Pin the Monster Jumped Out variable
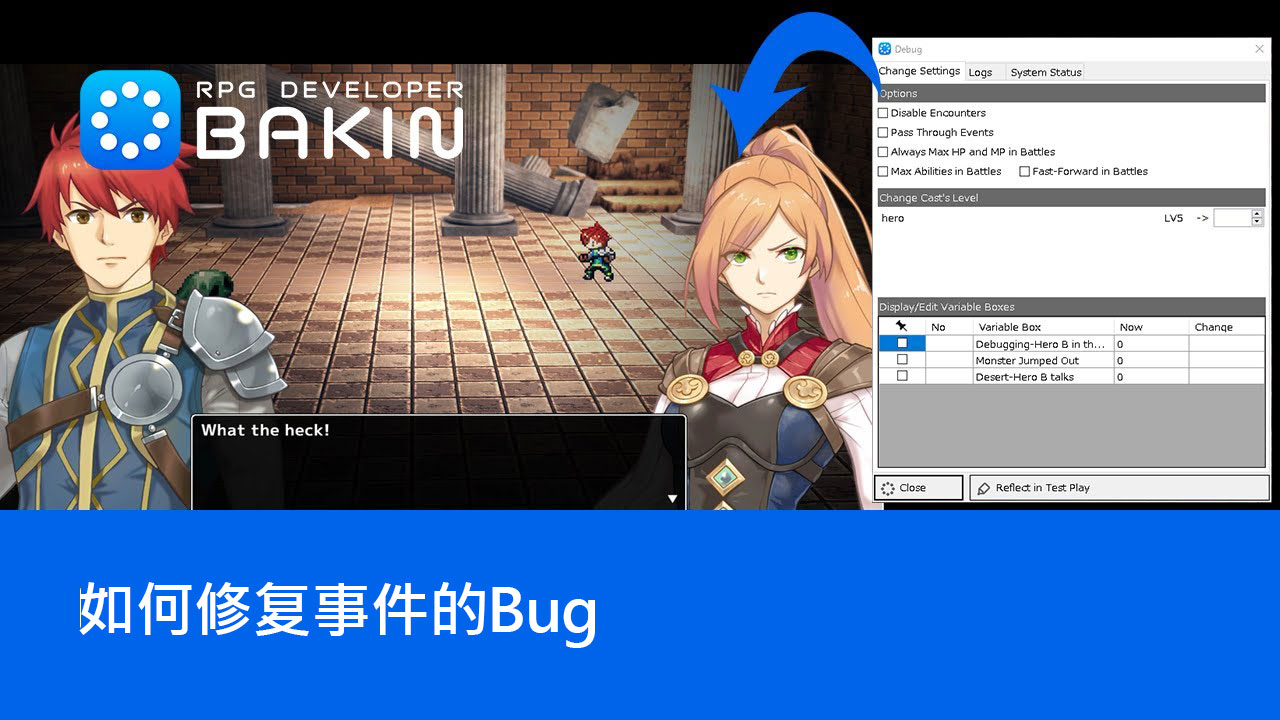Image resolution: width=1280 pixels, height=720 pixels. tap(902, 360)
